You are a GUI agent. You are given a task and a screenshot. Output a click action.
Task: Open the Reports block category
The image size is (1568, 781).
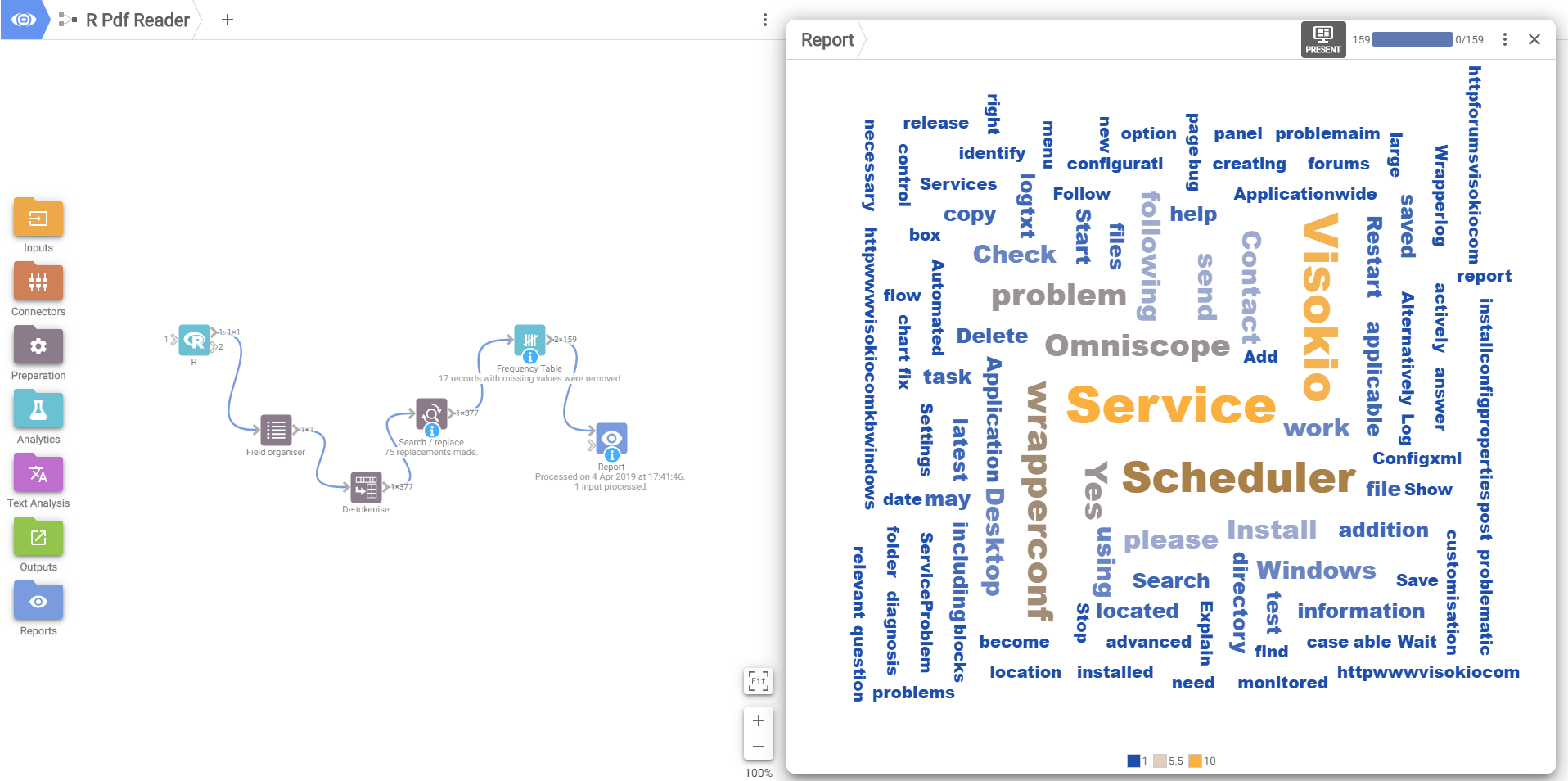pyautogui.click(x=38, y=601)
